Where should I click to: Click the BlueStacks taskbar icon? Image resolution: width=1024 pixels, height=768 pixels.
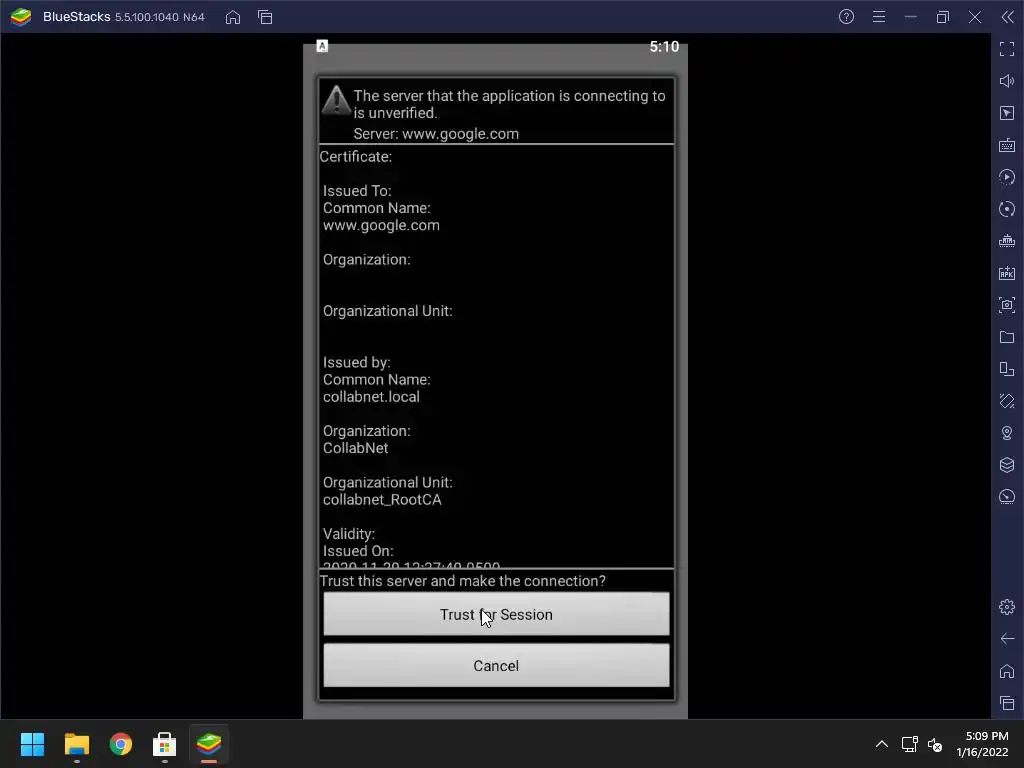(209, 744)
